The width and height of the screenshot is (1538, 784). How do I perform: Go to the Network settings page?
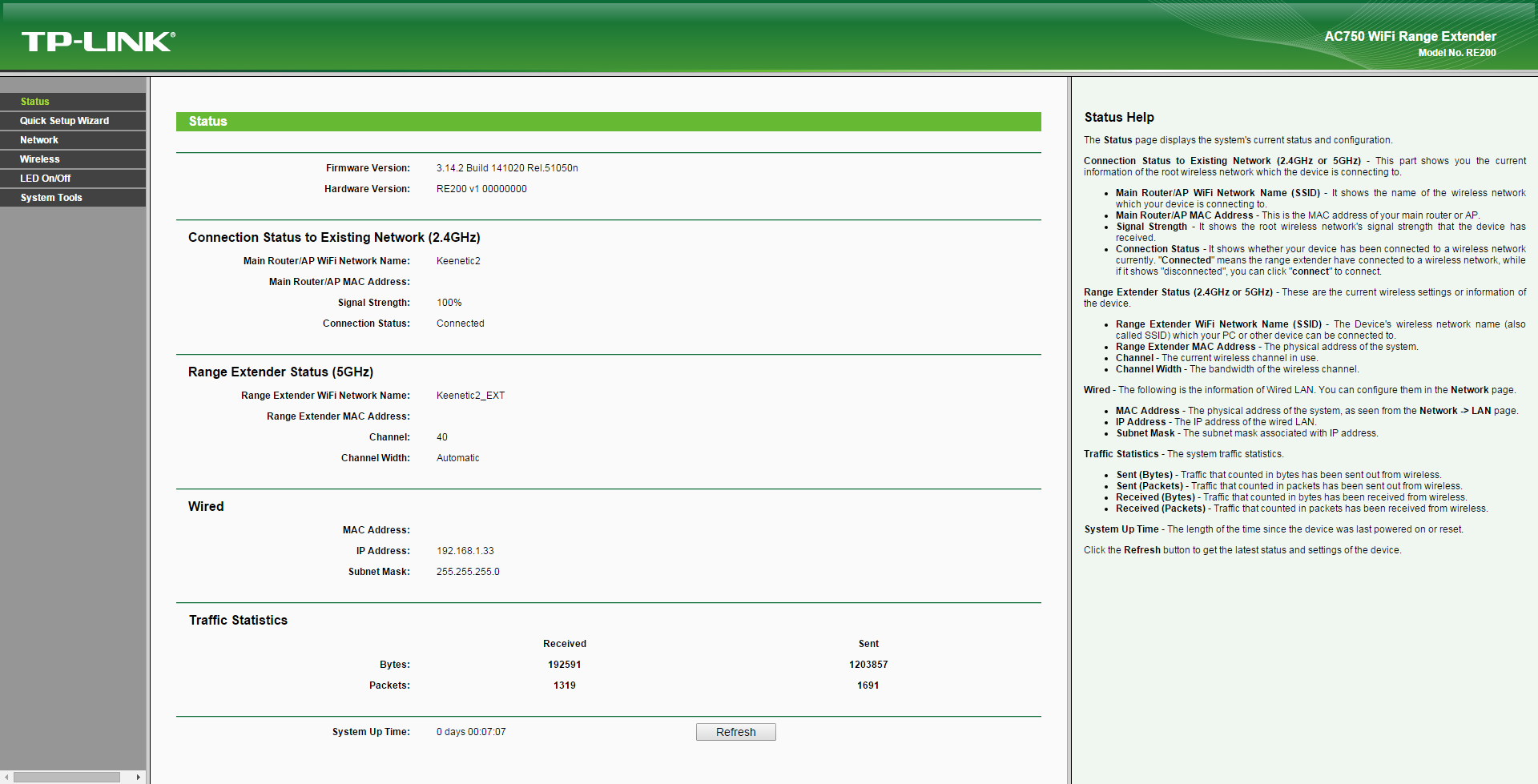39,140
